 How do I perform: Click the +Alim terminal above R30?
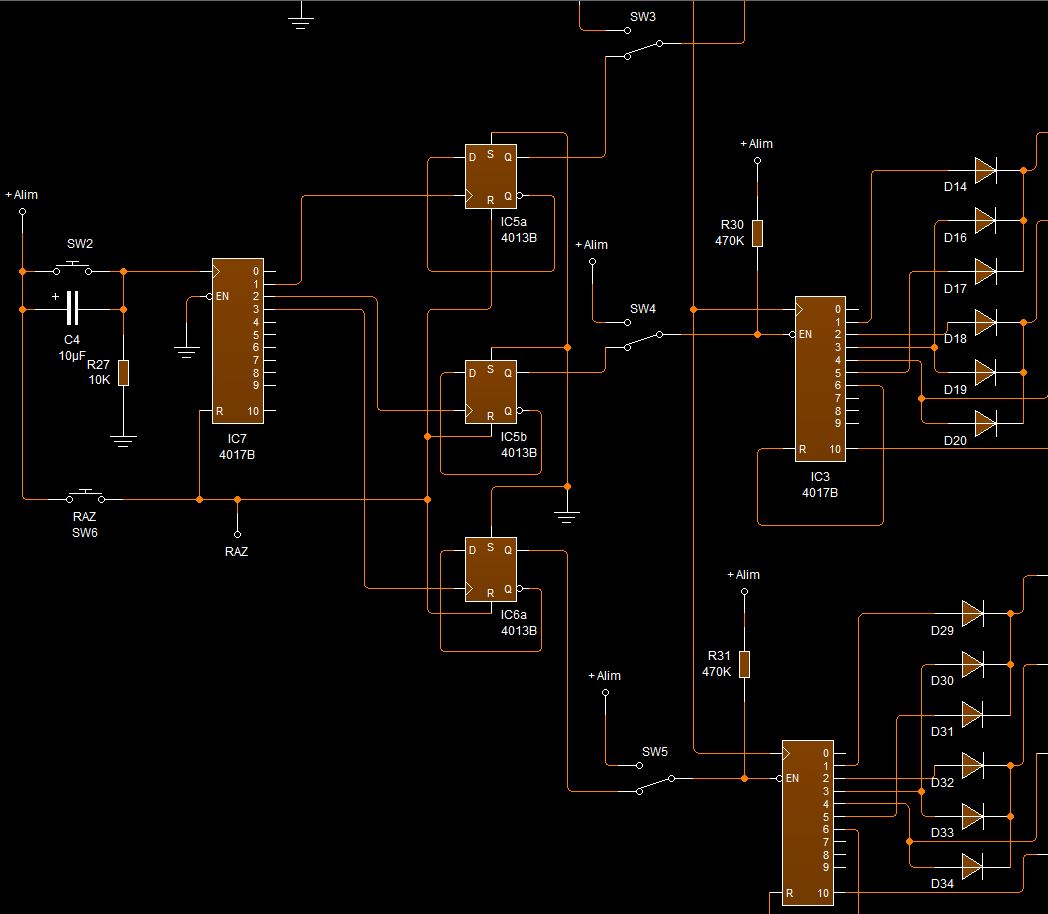757,158
